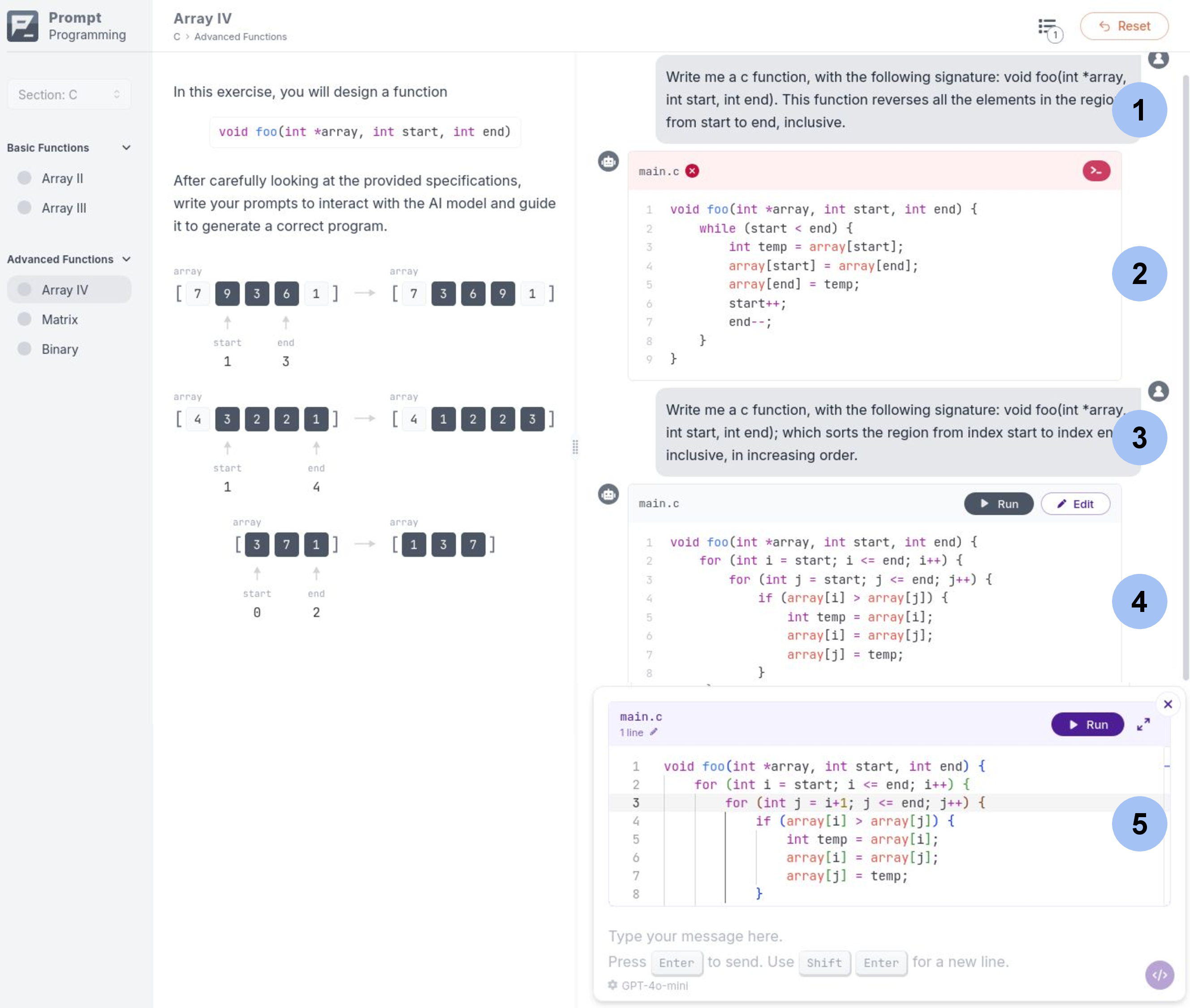Screen dimensions: 1190x1008
Task: Select Array II exercise
Action: click(69, 178)
